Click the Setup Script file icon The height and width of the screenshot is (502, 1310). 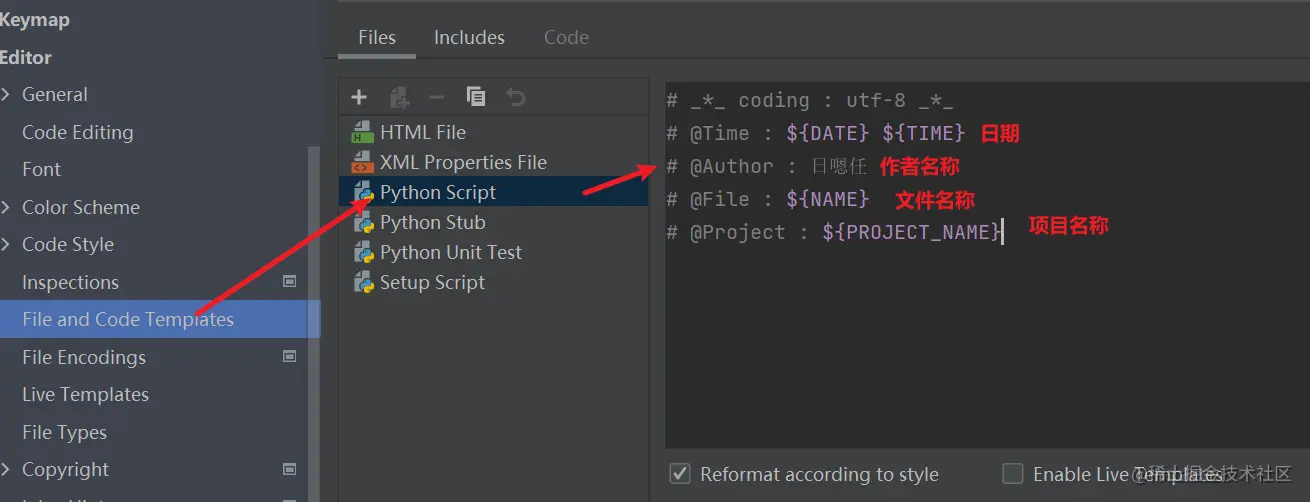[x=363, y=282]
